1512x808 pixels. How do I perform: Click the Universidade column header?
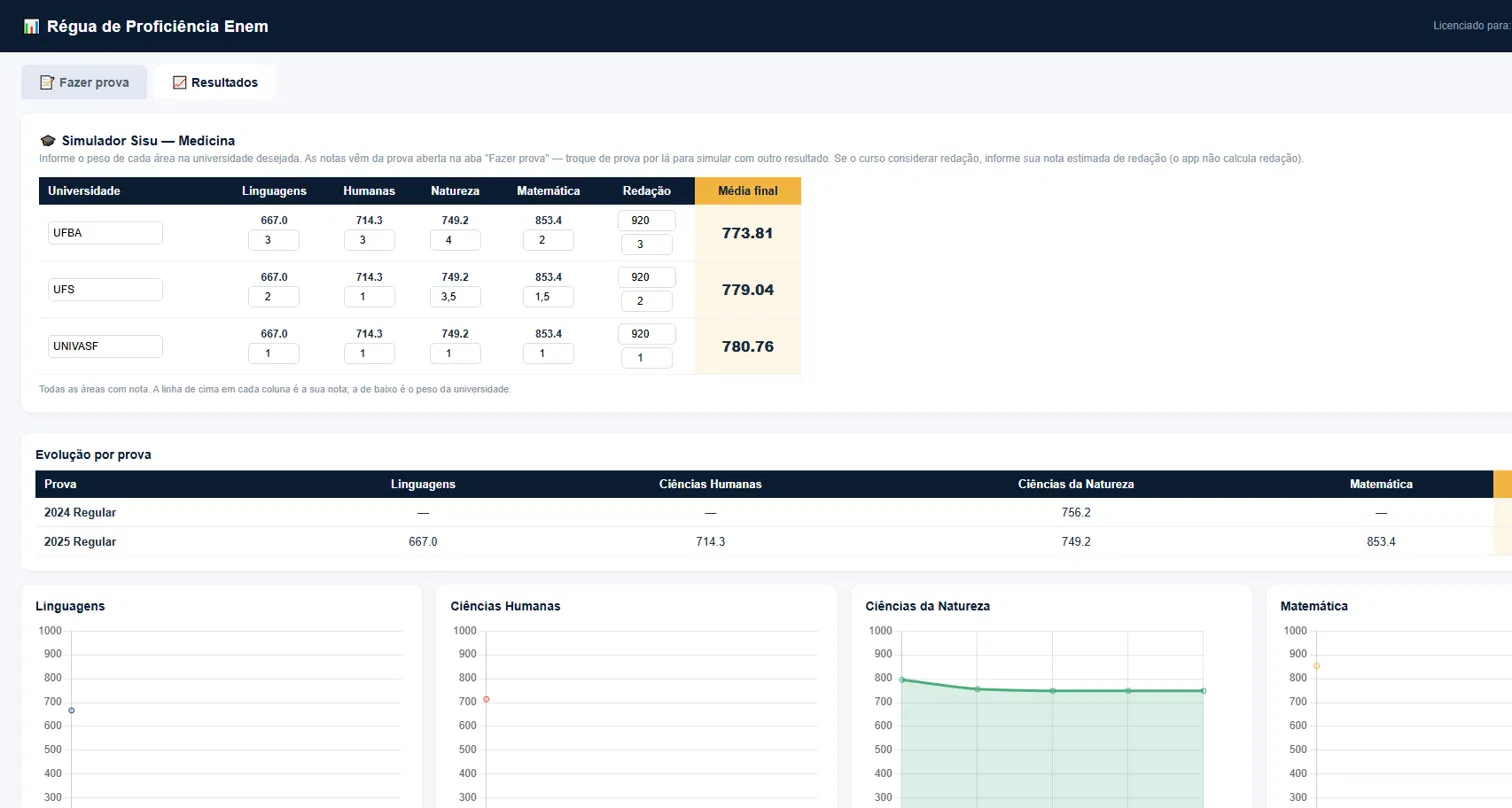84,191
